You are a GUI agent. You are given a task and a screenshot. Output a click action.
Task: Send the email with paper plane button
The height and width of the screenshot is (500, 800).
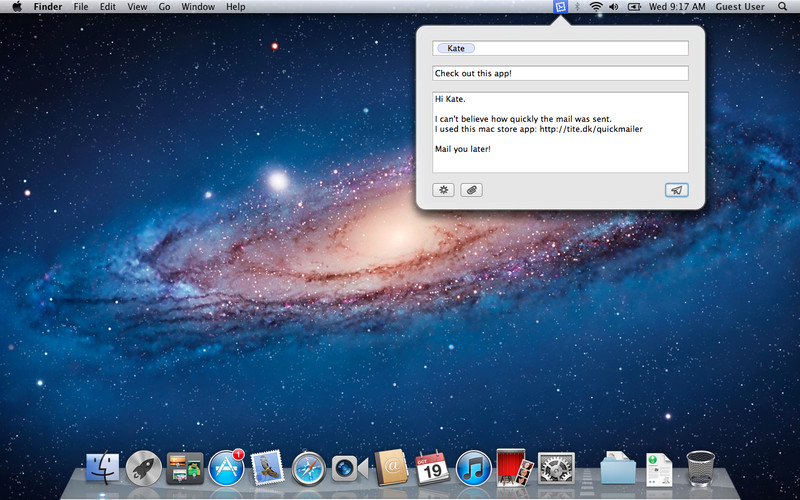click(676, 190)
